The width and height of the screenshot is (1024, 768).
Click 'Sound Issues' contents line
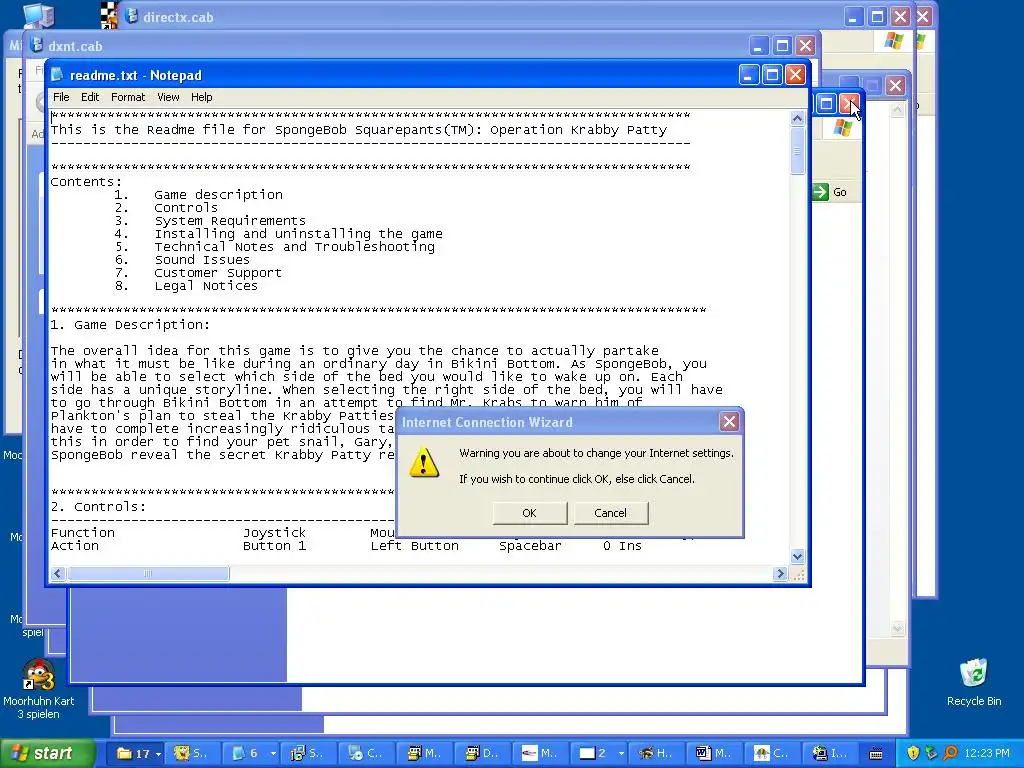tap(202, 260)
